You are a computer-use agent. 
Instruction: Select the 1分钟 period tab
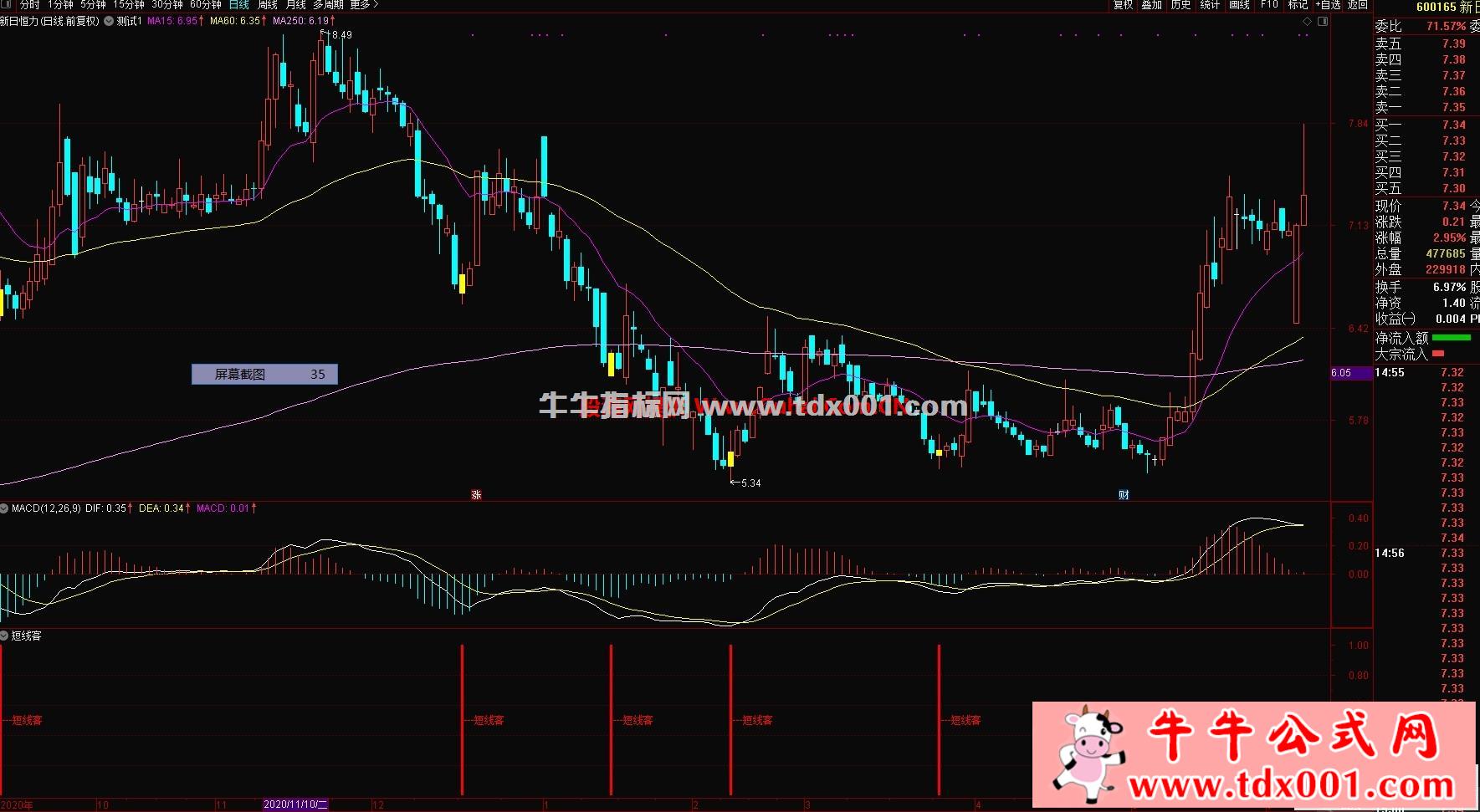(x=61, y=5)
